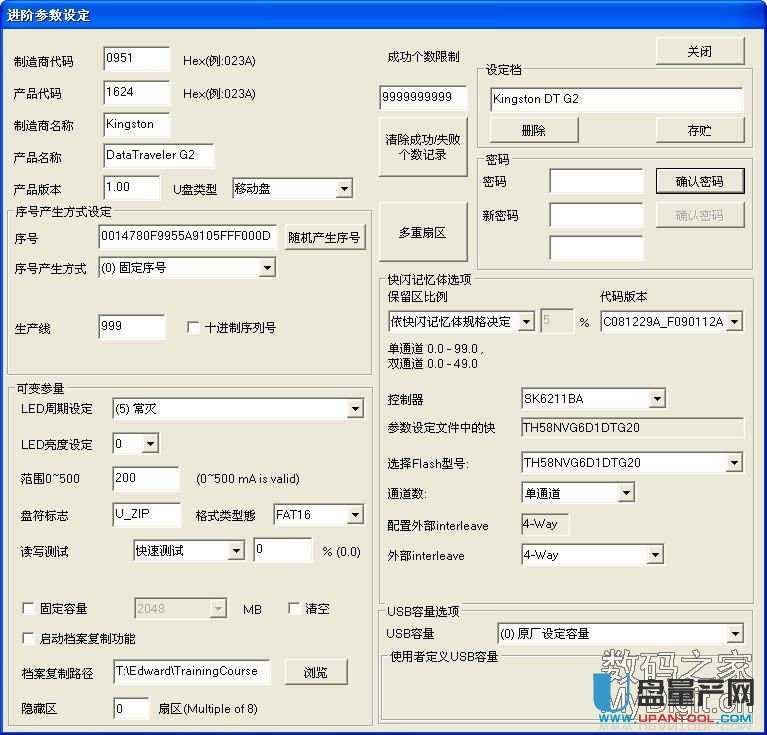The width and height of the screenshot is (767, 735).
Task: Focus the 制造商名称 Kingston field
Action: coord(136,124)
